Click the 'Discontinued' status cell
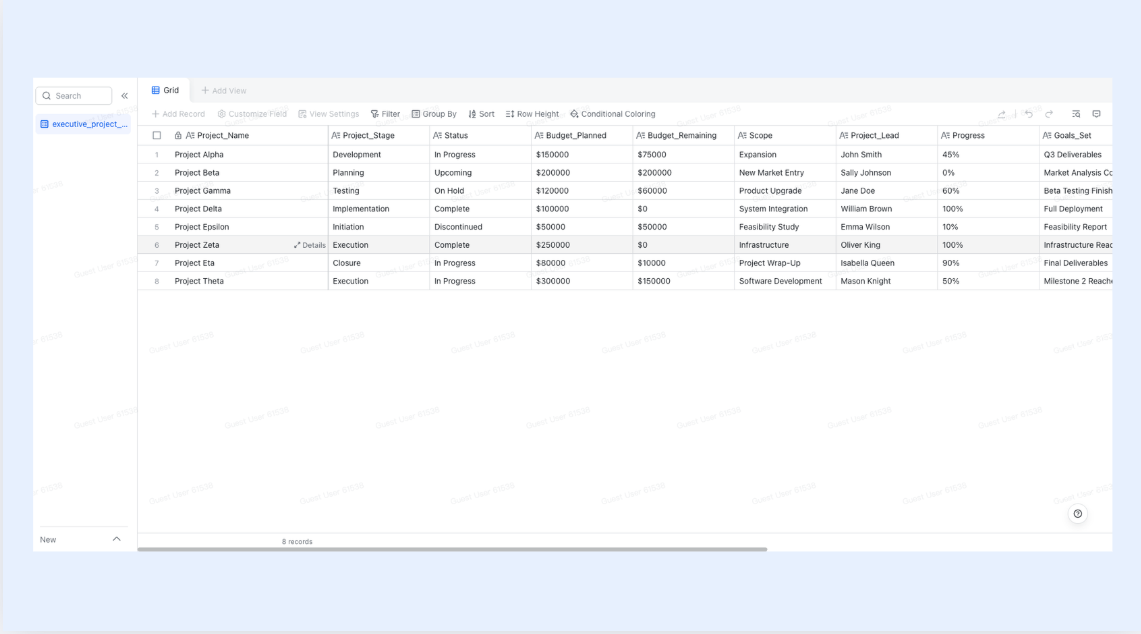 480,227
